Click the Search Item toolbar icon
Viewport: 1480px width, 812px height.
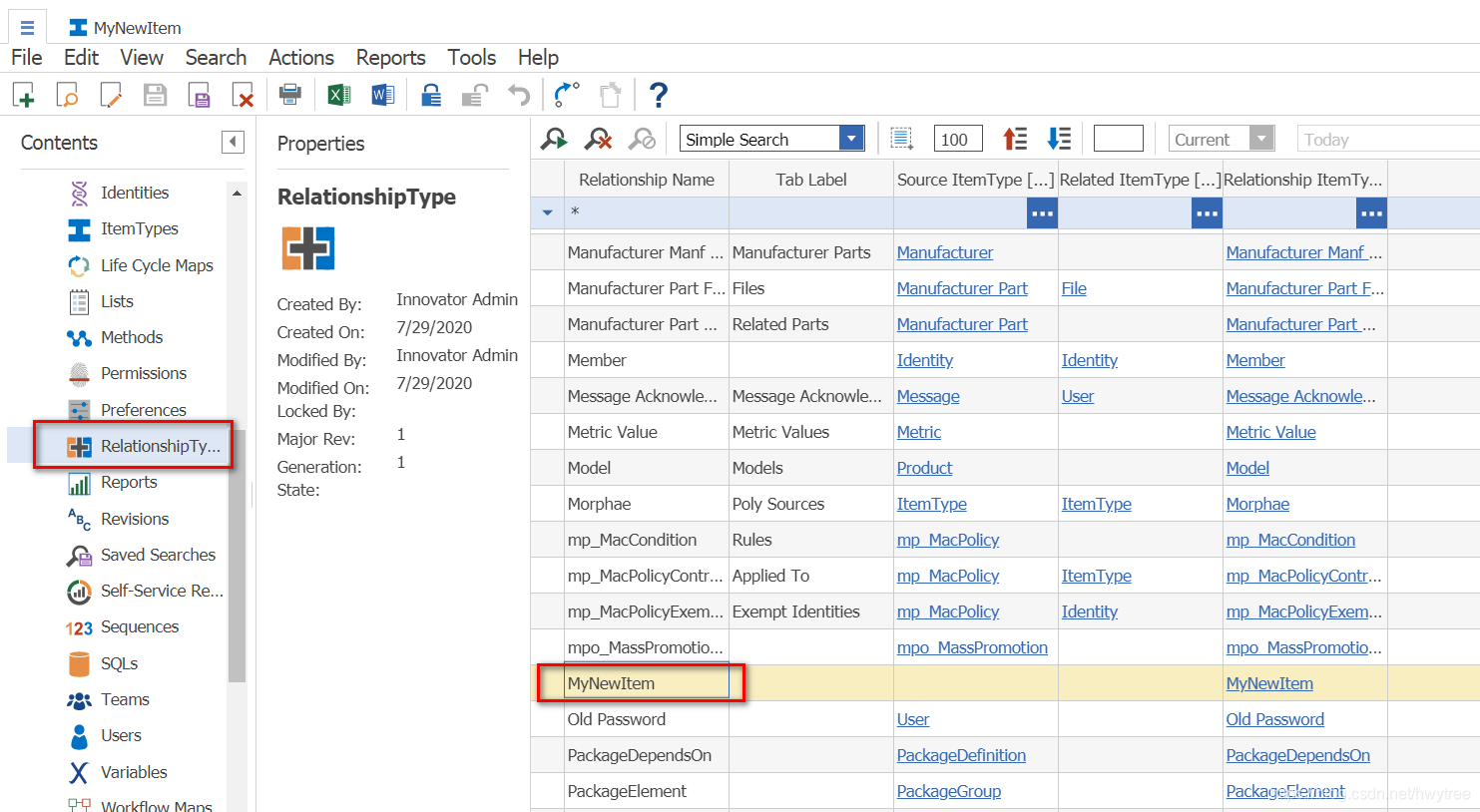(67, 95)
